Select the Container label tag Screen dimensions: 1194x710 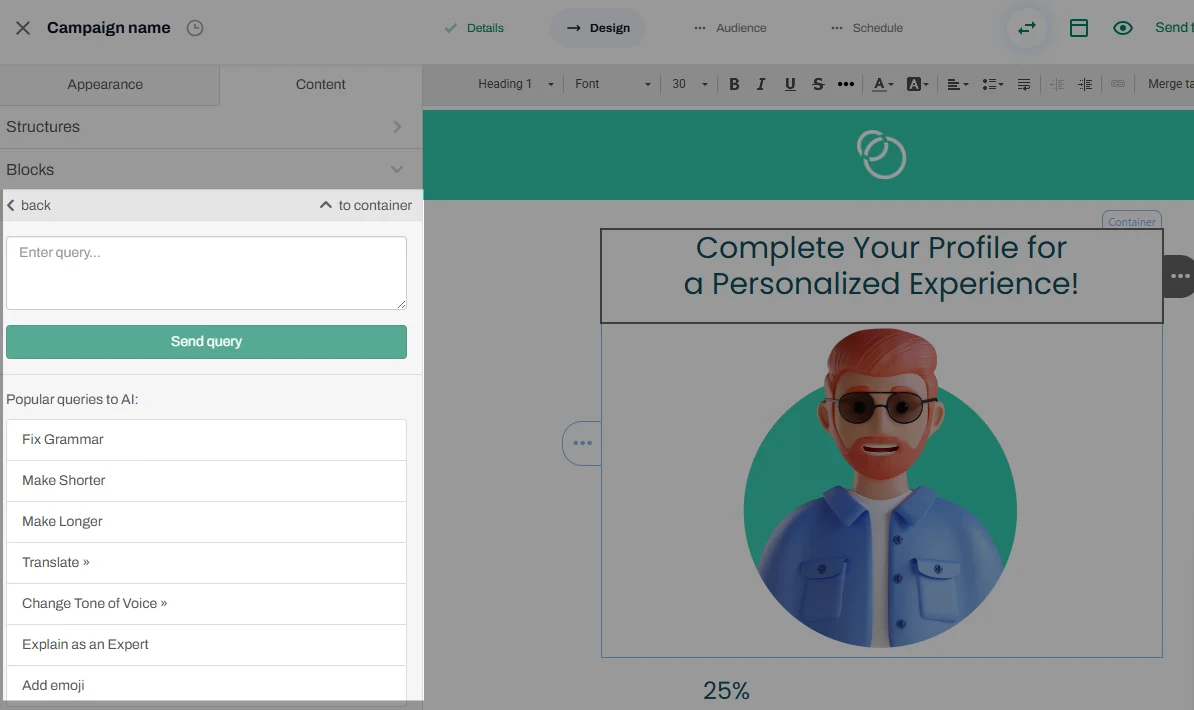[1132, 221]
